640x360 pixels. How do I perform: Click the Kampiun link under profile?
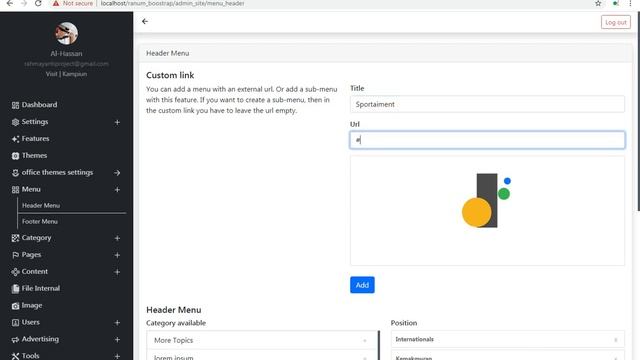[75, 74]
